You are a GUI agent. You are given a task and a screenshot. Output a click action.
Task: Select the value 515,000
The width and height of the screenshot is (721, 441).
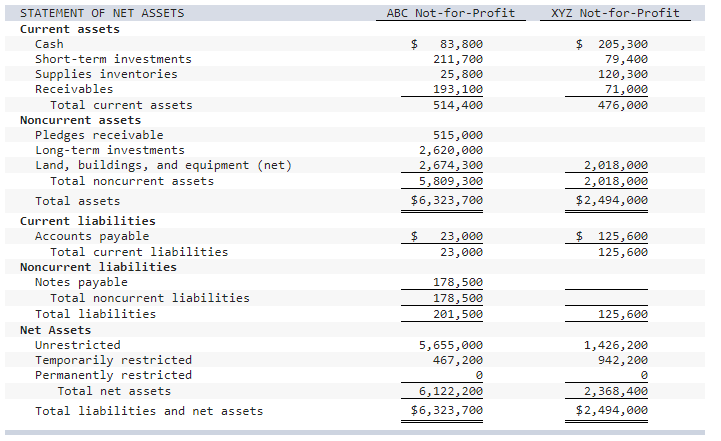458,135
